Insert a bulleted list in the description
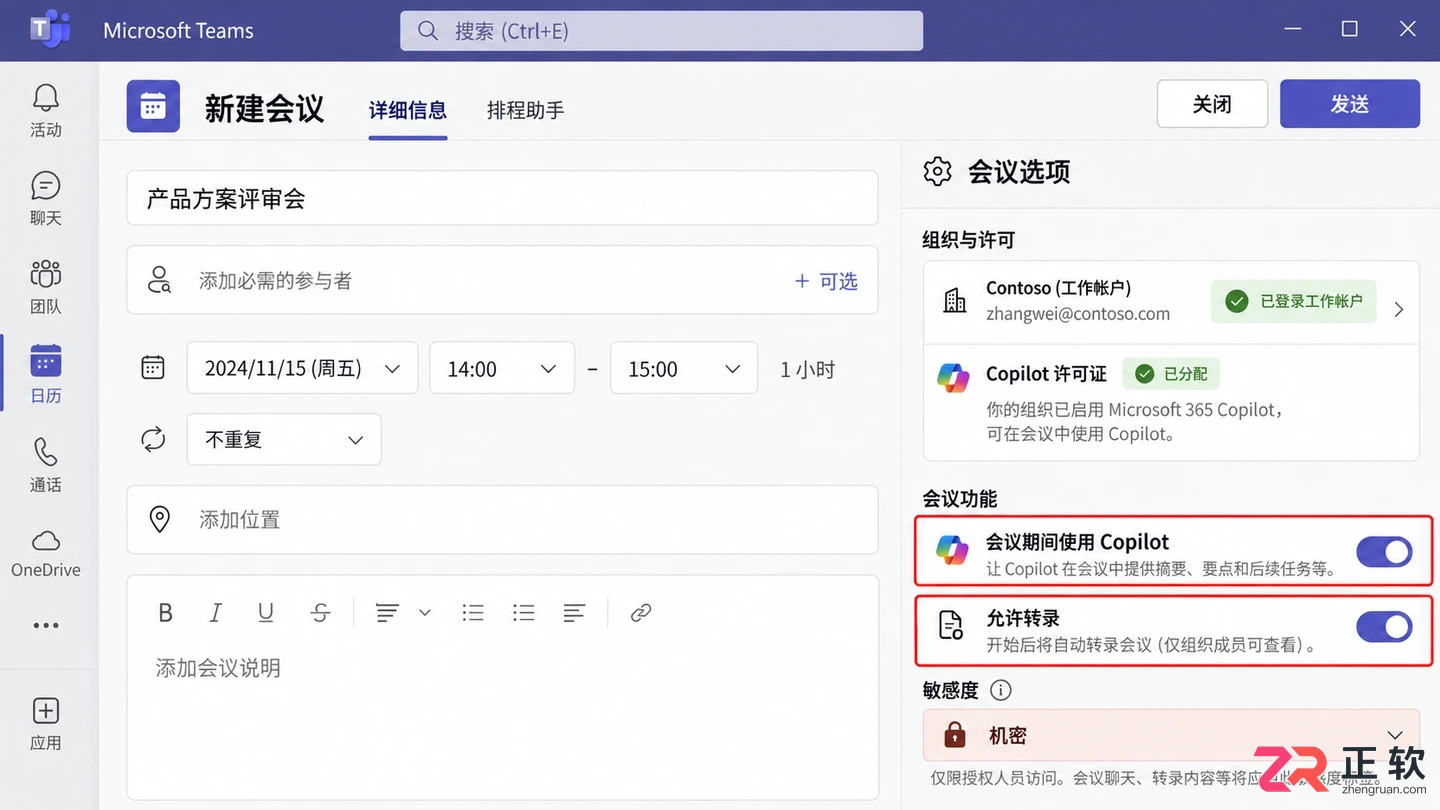 pos(473,613)
